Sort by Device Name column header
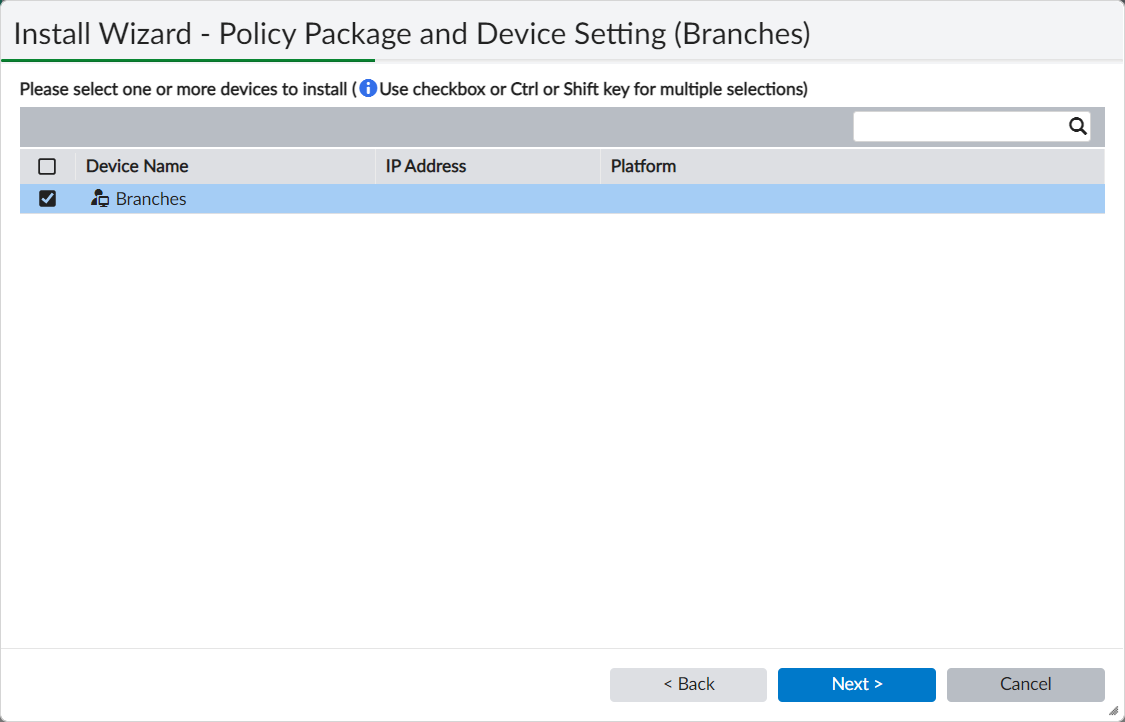 (137, 167)
